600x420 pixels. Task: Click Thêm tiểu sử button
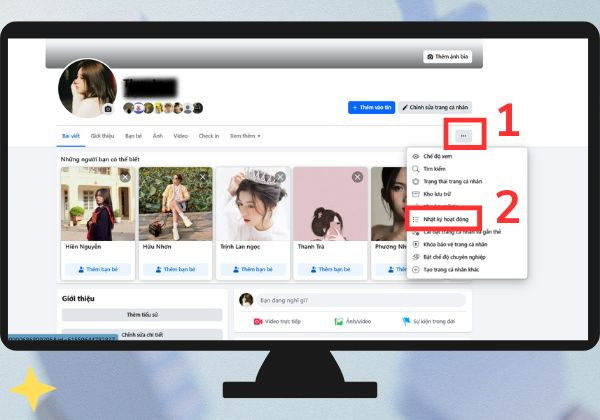142,315
